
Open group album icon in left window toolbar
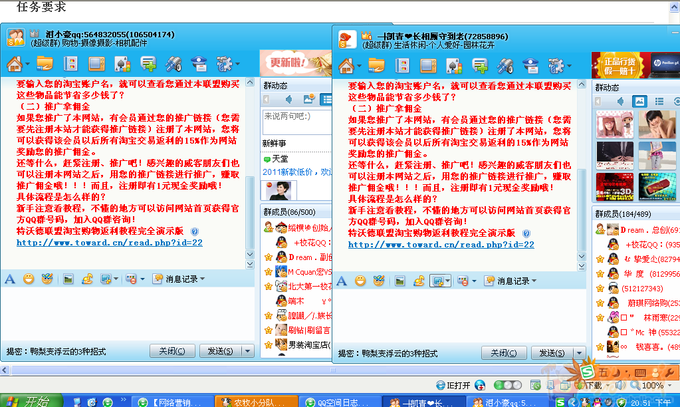pos(70,64)
